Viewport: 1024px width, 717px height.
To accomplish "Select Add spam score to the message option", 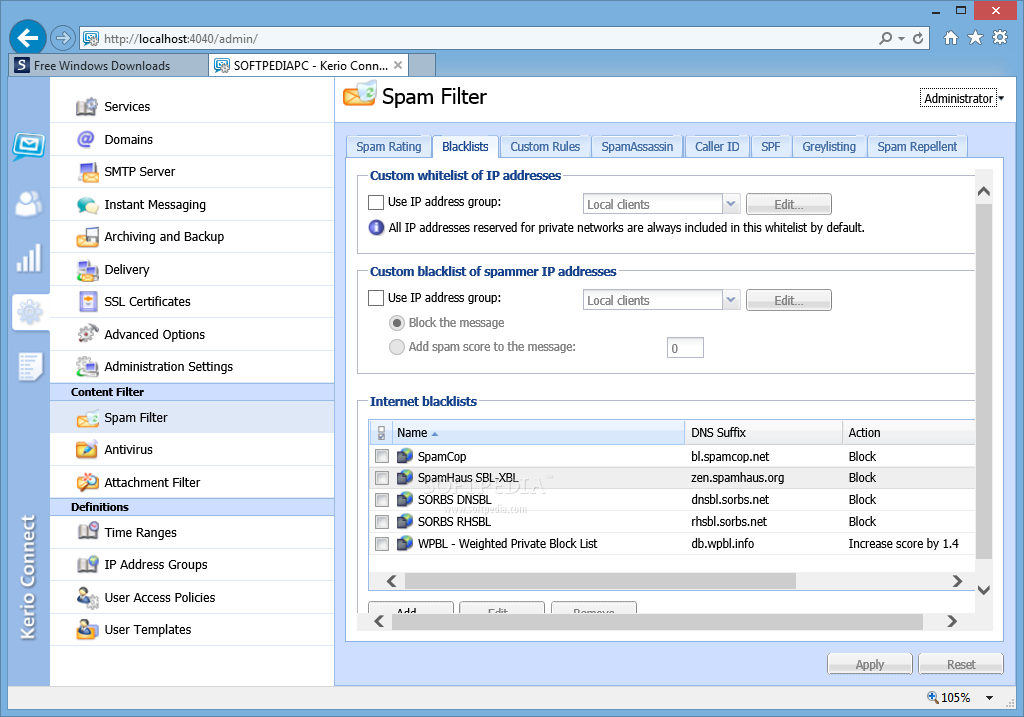I will click(396, 347).
